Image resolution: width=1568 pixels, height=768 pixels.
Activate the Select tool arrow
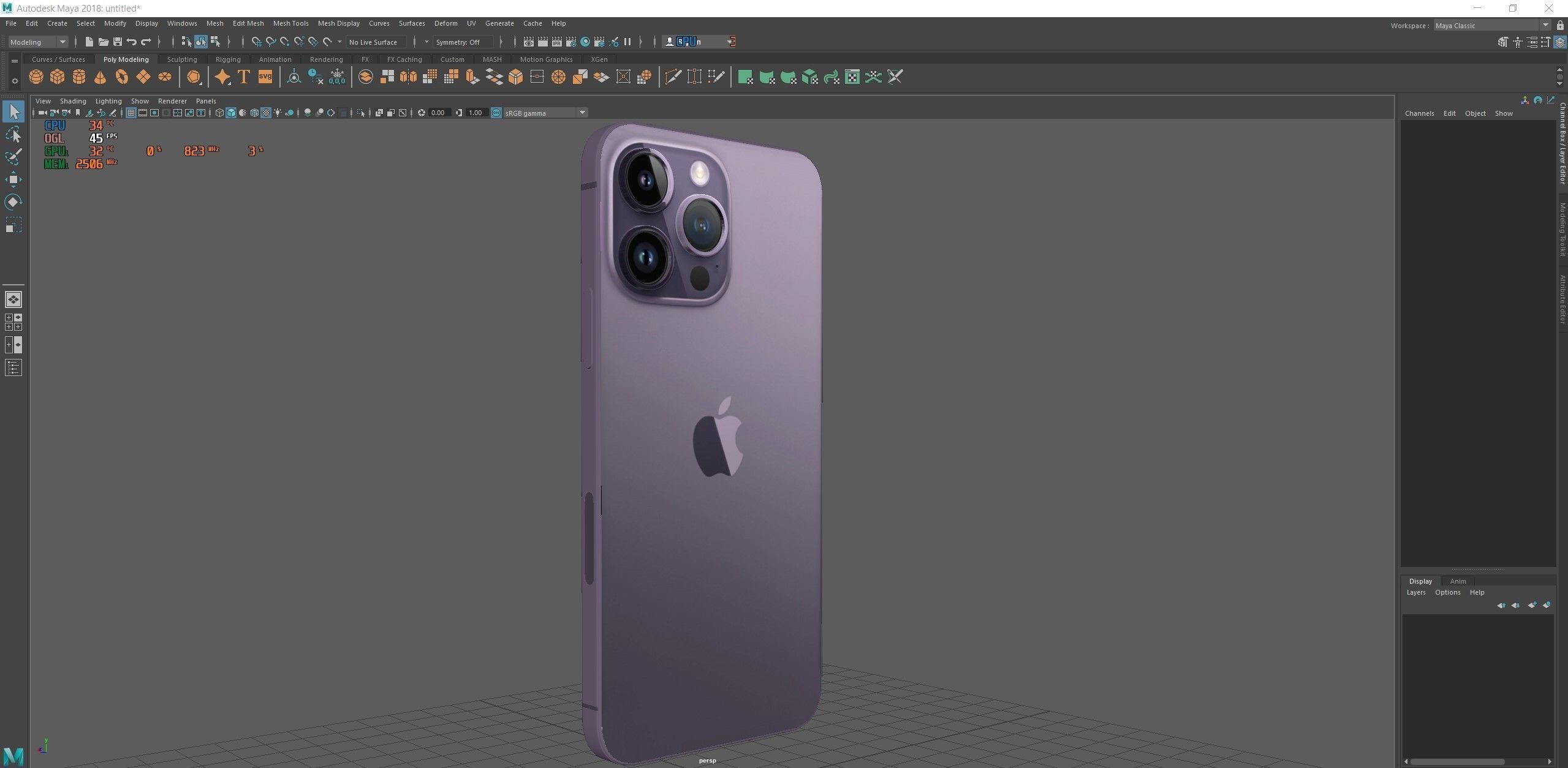pos(13,111)
